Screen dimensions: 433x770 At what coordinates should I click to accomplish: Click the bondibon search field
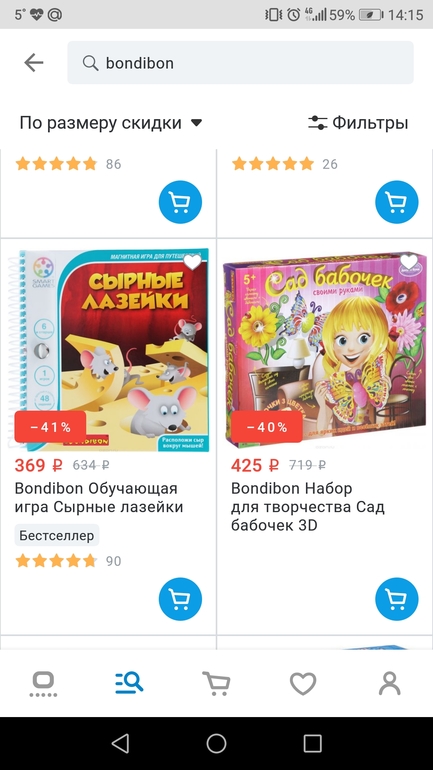pyautogui.click(x=240, y=62)
